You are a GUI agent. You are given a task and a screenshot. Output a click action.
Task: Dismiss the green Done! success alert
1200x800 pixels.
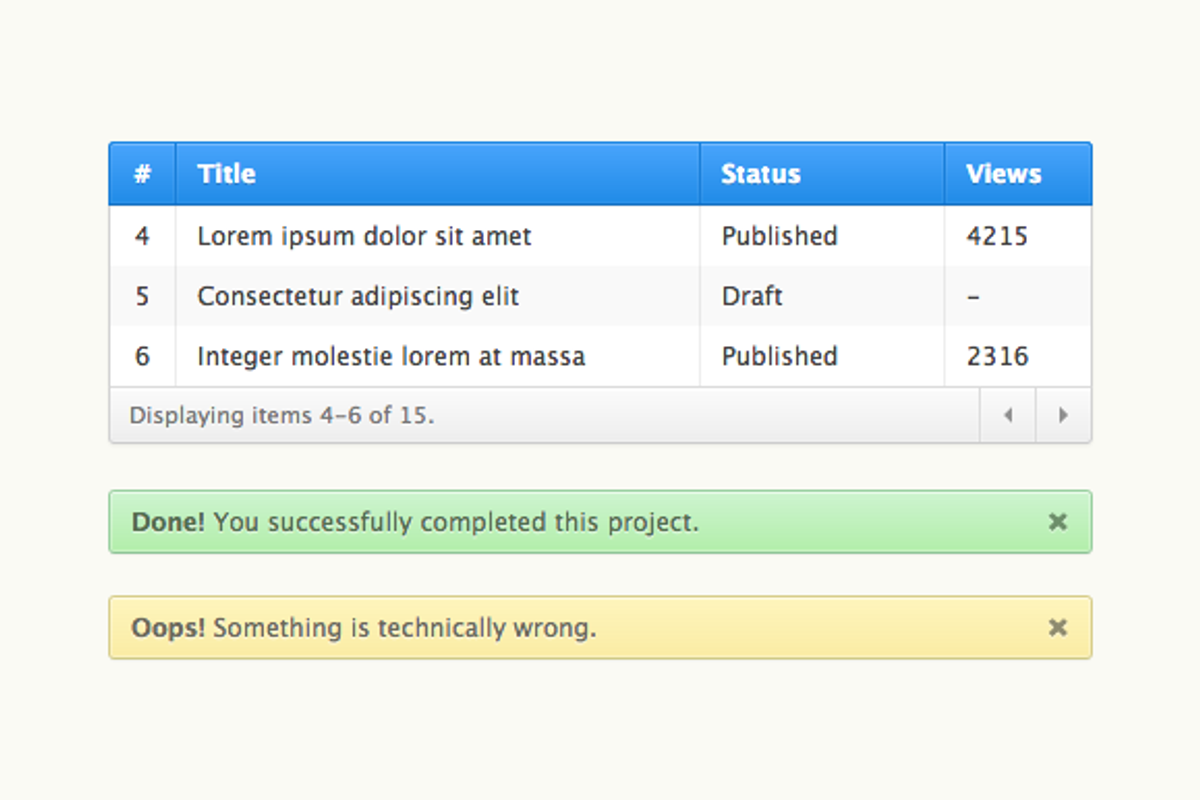pyautogui.click(x=1058, y=522)
